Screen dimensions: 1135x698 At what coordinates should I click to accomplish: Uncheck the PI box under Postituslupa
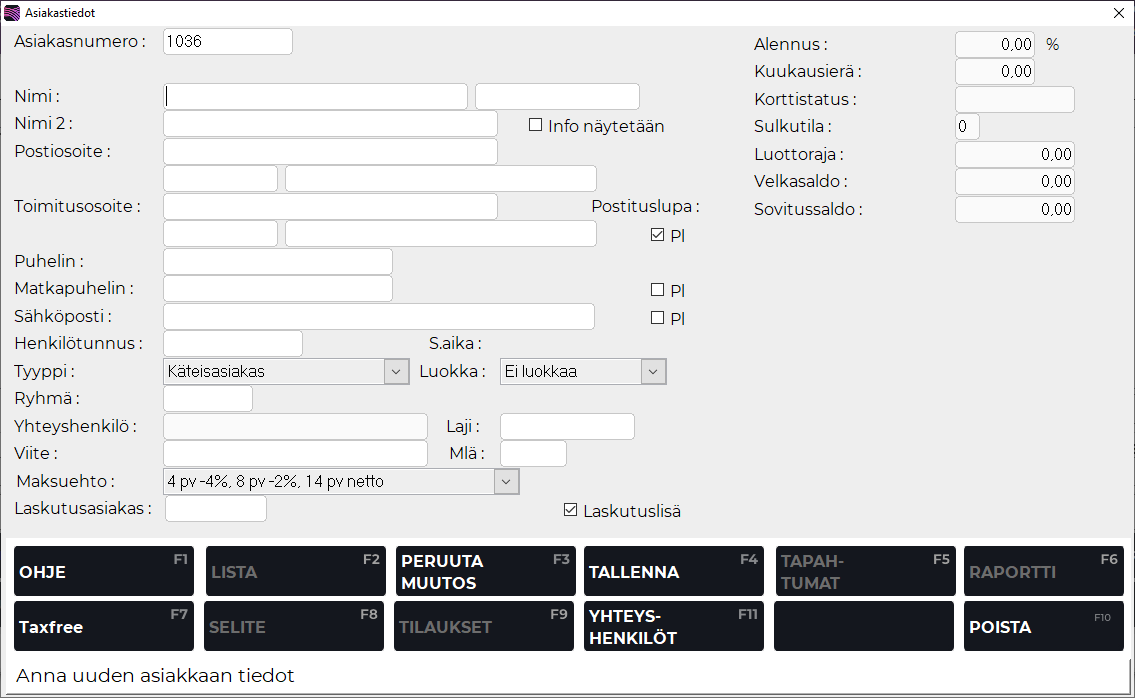pyautogui.click(x=658, y=234)
